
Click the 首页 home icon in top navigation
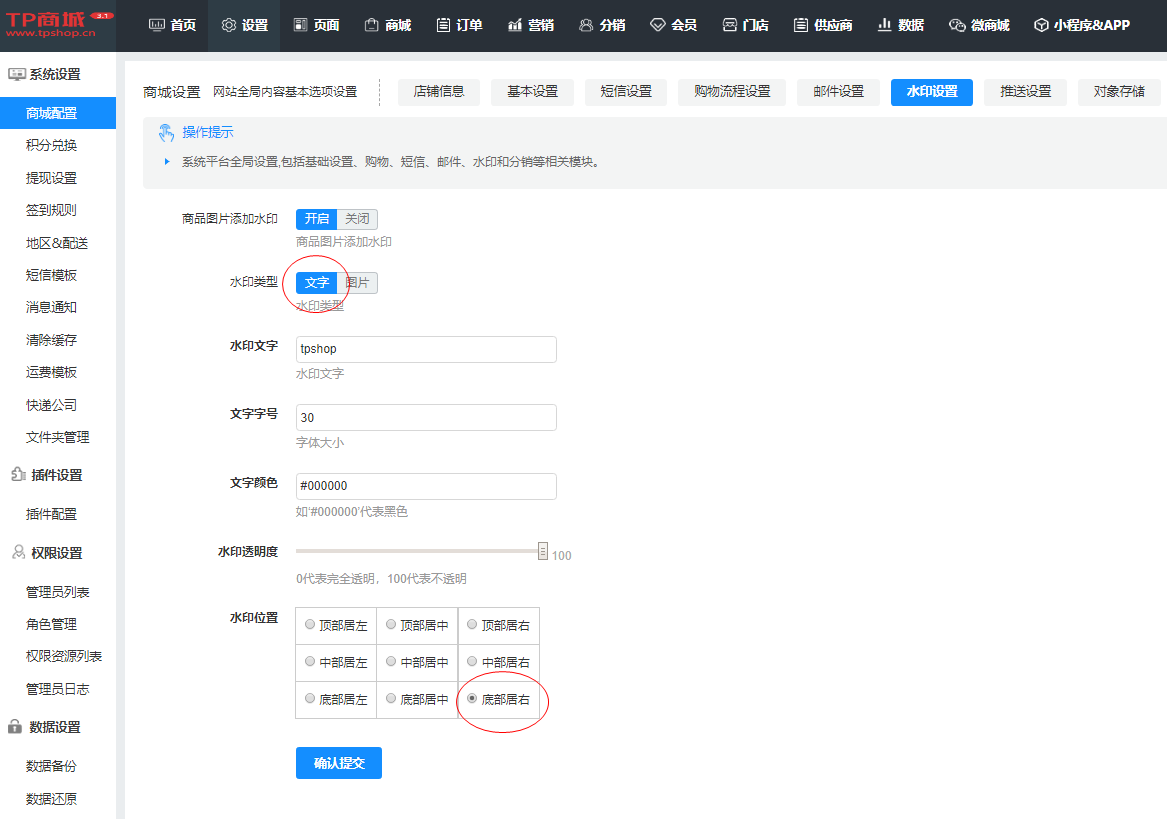tap(157, 25)
